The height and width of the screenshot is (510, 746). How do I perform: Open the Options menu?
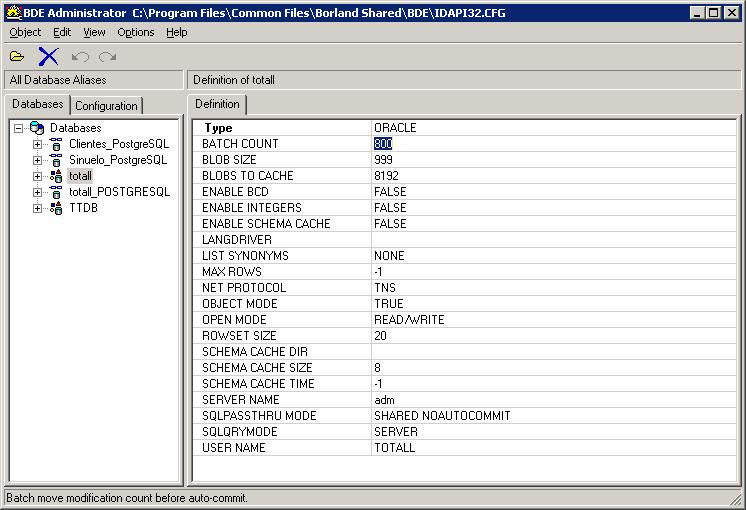tap(135, 32)
